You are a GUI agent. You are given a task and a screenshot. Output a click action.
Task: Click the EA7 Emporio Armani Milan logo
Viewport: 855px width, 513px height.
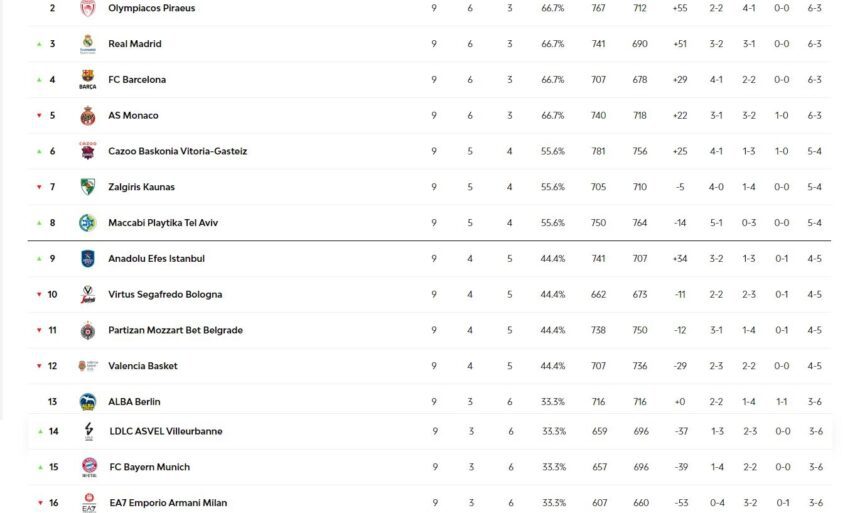pos(88,503)
